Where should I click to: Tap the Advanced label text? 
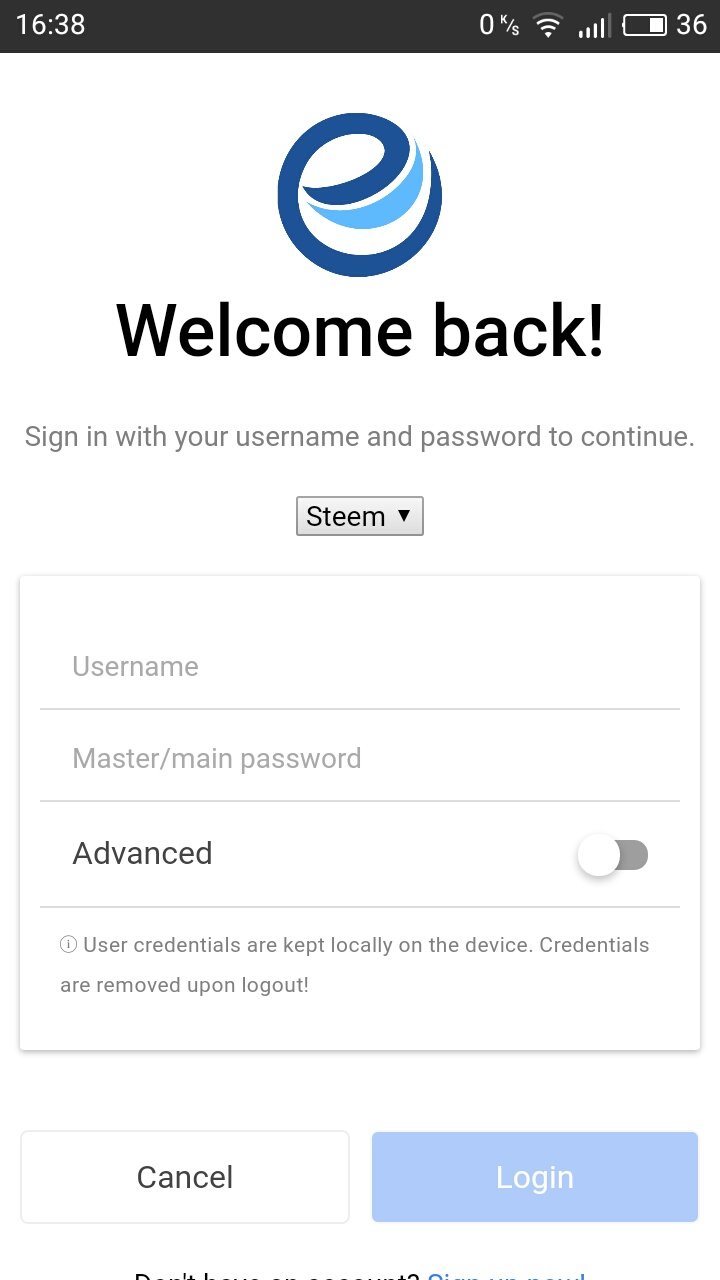[143, 853]
